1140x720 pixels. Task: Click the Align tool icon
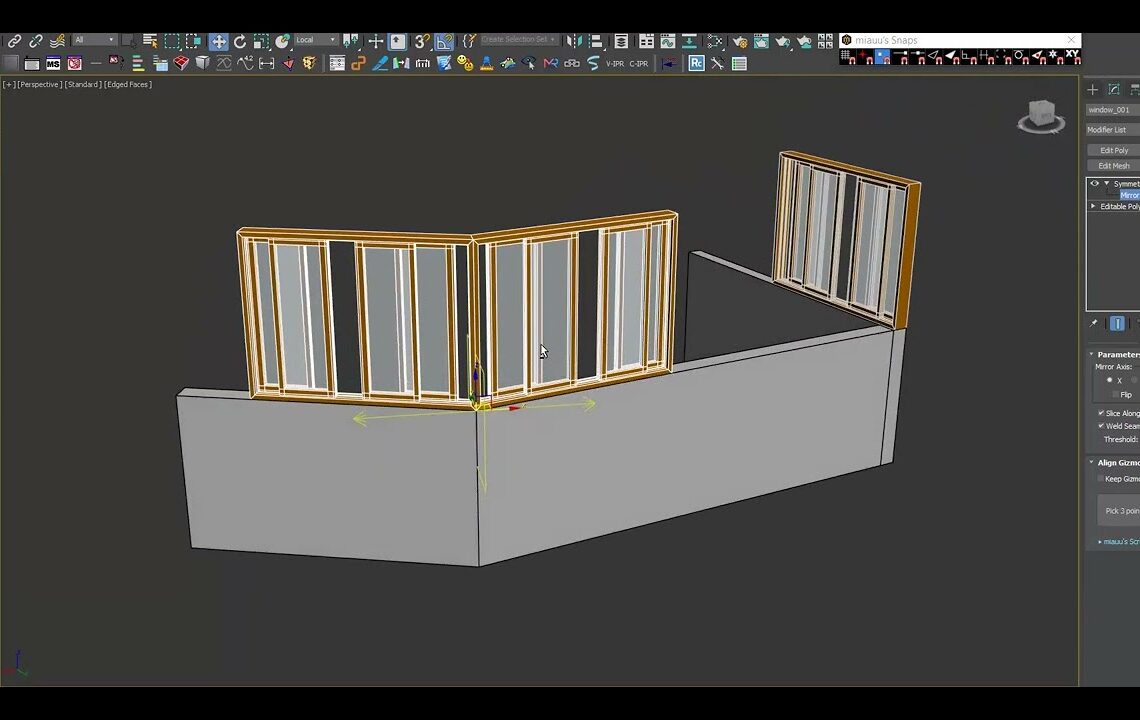coord(595,40)
